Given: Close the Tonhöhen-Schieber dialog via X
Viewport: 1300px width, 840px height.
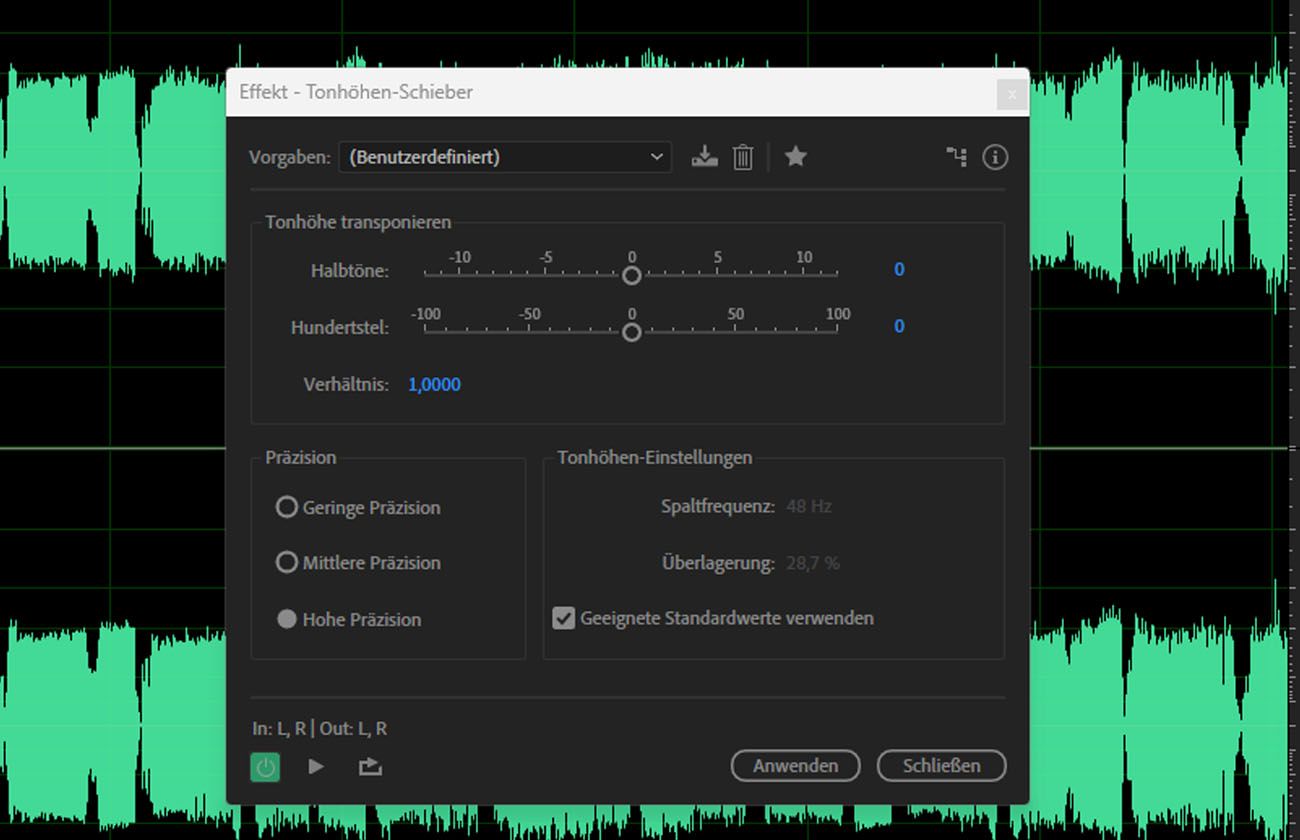Looking at the screenshot, I should coord(1012,94).
